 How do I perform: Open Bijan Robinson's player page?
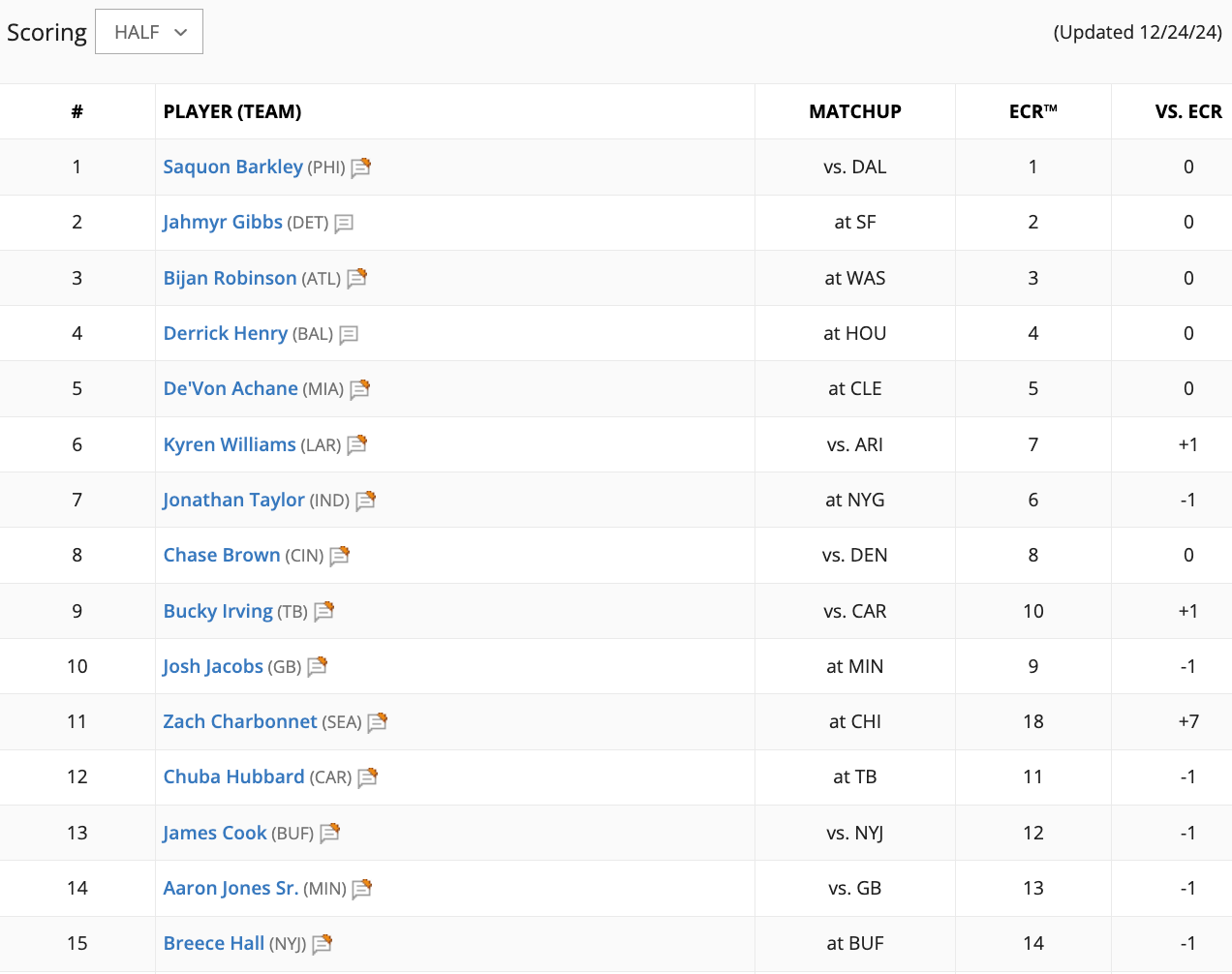coord(230,278)
